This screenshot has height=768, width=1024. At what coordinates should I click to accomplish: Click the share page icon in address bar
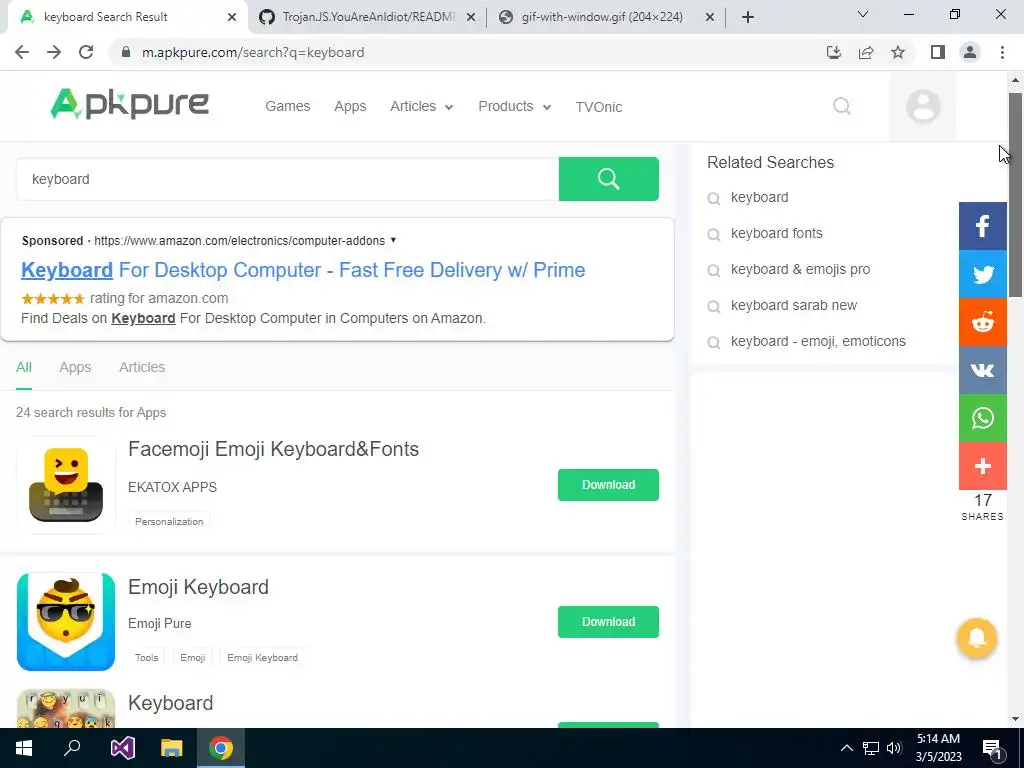click(866, 52)
